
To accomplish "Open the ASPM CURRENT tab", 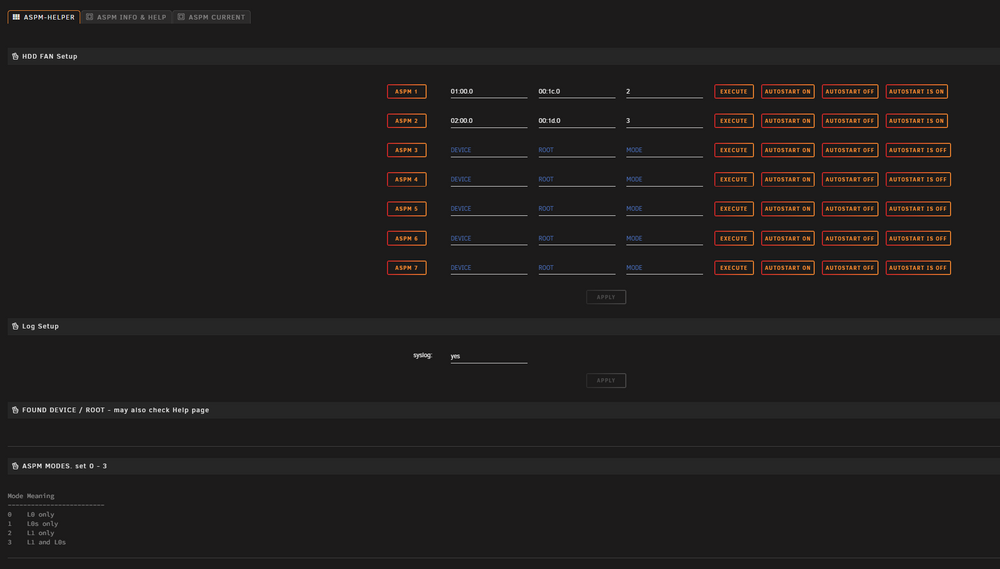I will 211,17.
